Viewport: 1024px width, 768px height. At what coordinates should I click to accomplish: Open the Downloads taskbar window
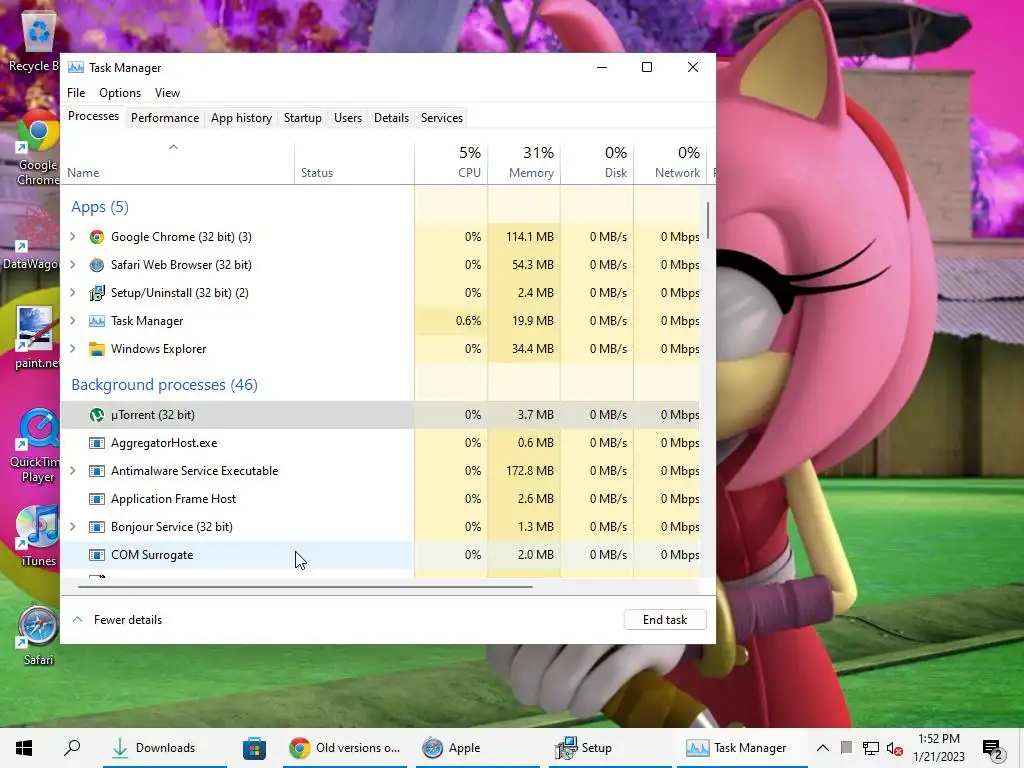pos(165,748)
